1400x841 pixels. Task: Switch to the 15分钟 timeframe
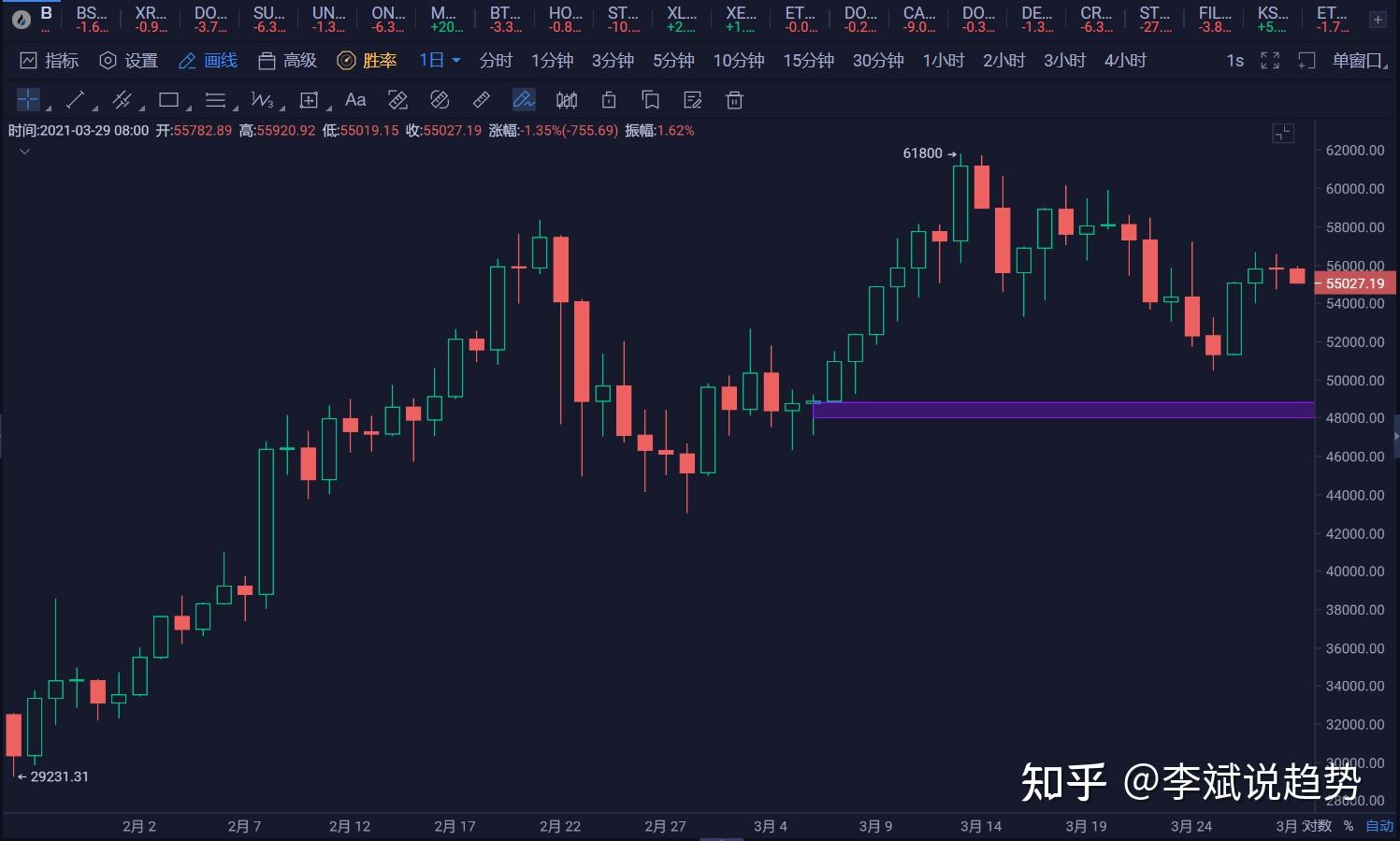pos(808,61)
